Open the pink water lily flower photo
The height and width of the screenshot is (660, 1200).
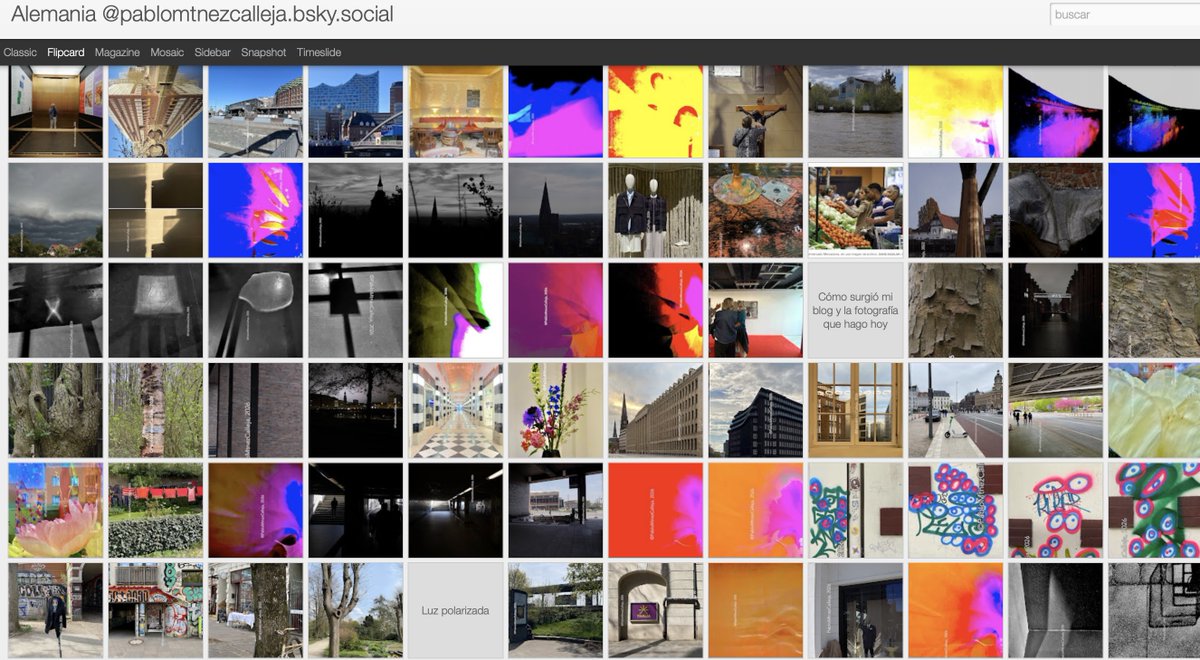pos(55,510)
